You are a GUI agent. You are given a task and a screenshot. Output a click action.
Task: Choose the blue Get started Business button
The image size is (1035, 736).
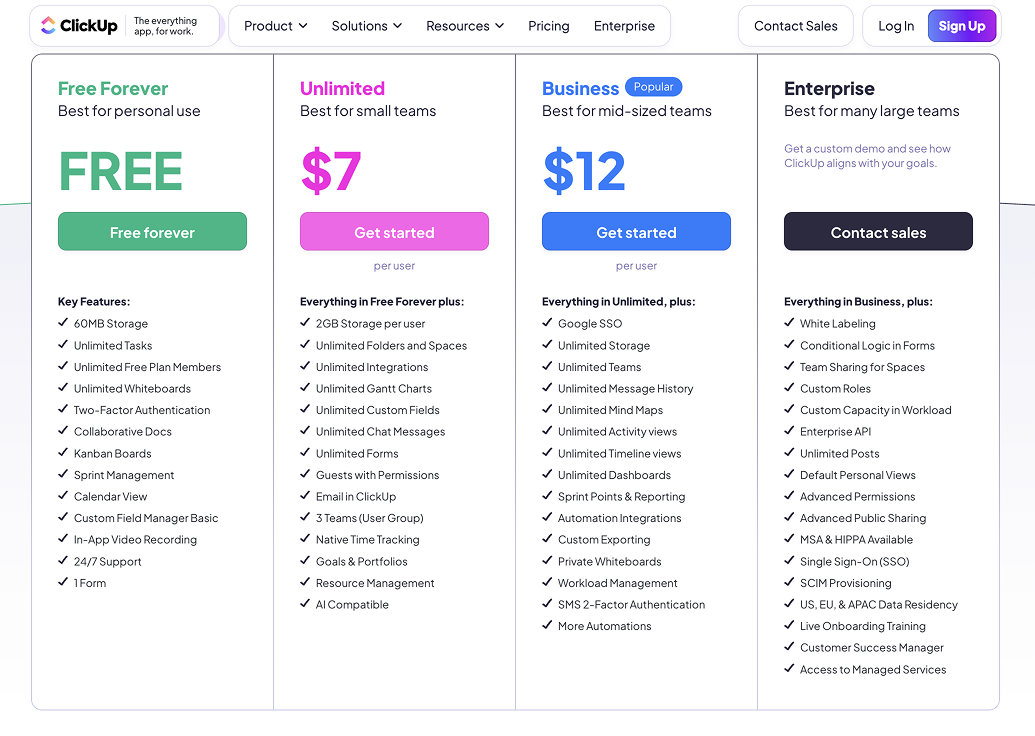[636, 232]
